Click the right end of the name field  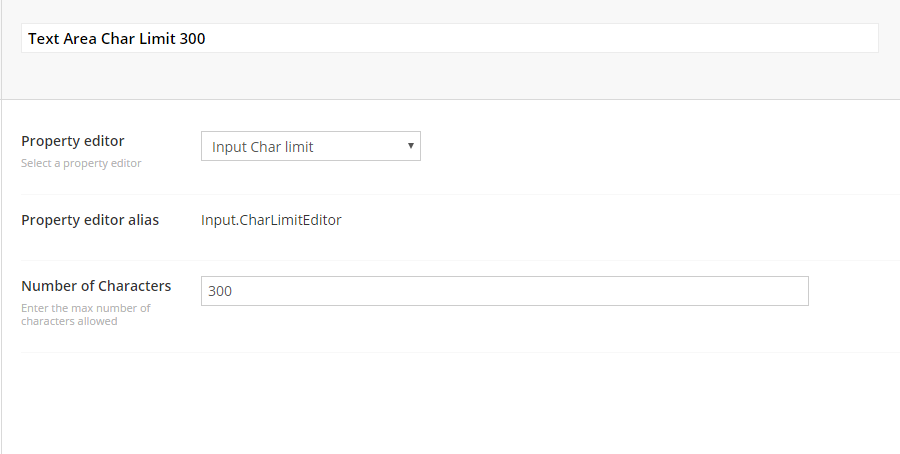[860, 38]
